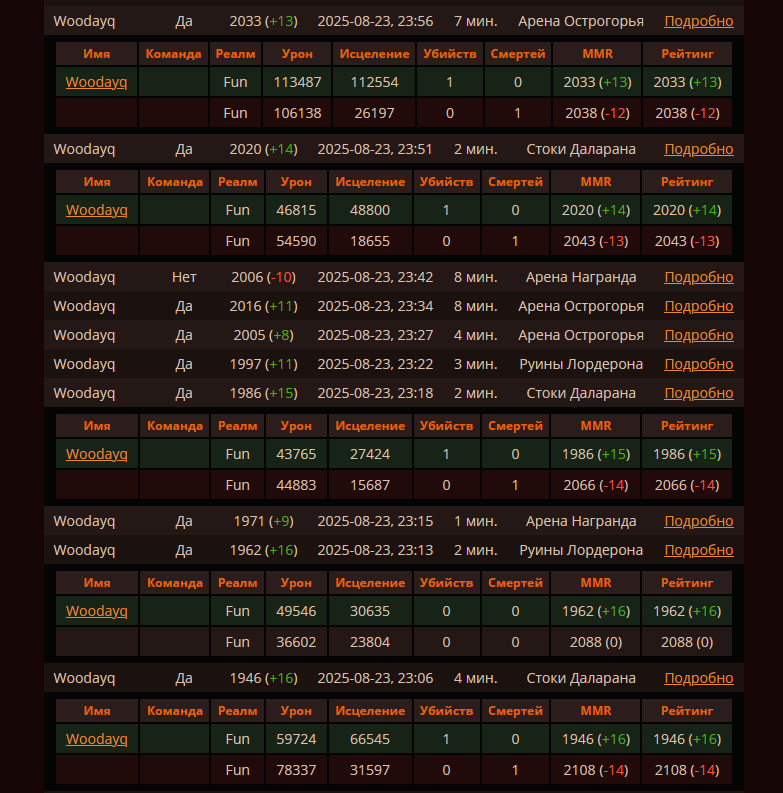Click Арена Острогорья in 23:34 row
783x793 pixels.
click(581, 306)
